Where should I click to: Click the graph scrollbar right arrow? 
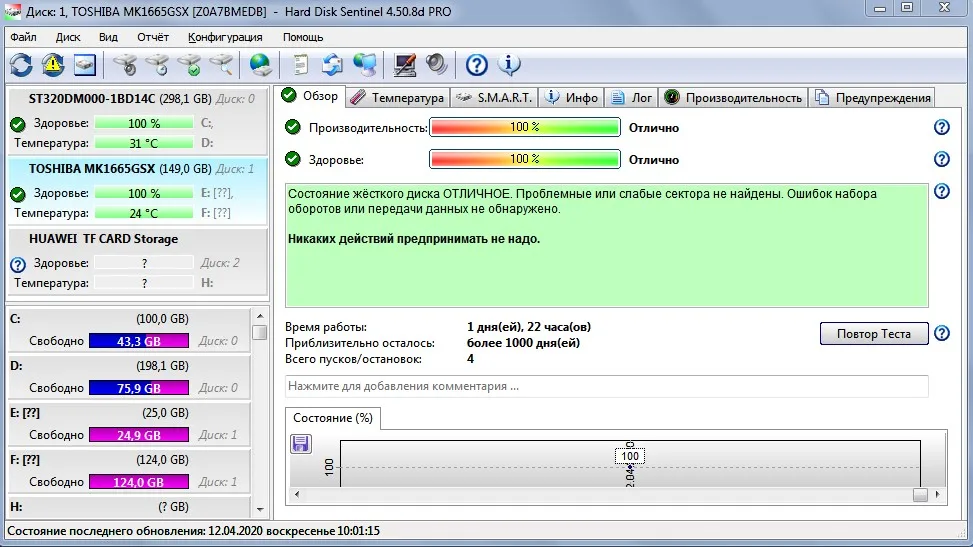(x=937, y=495)
